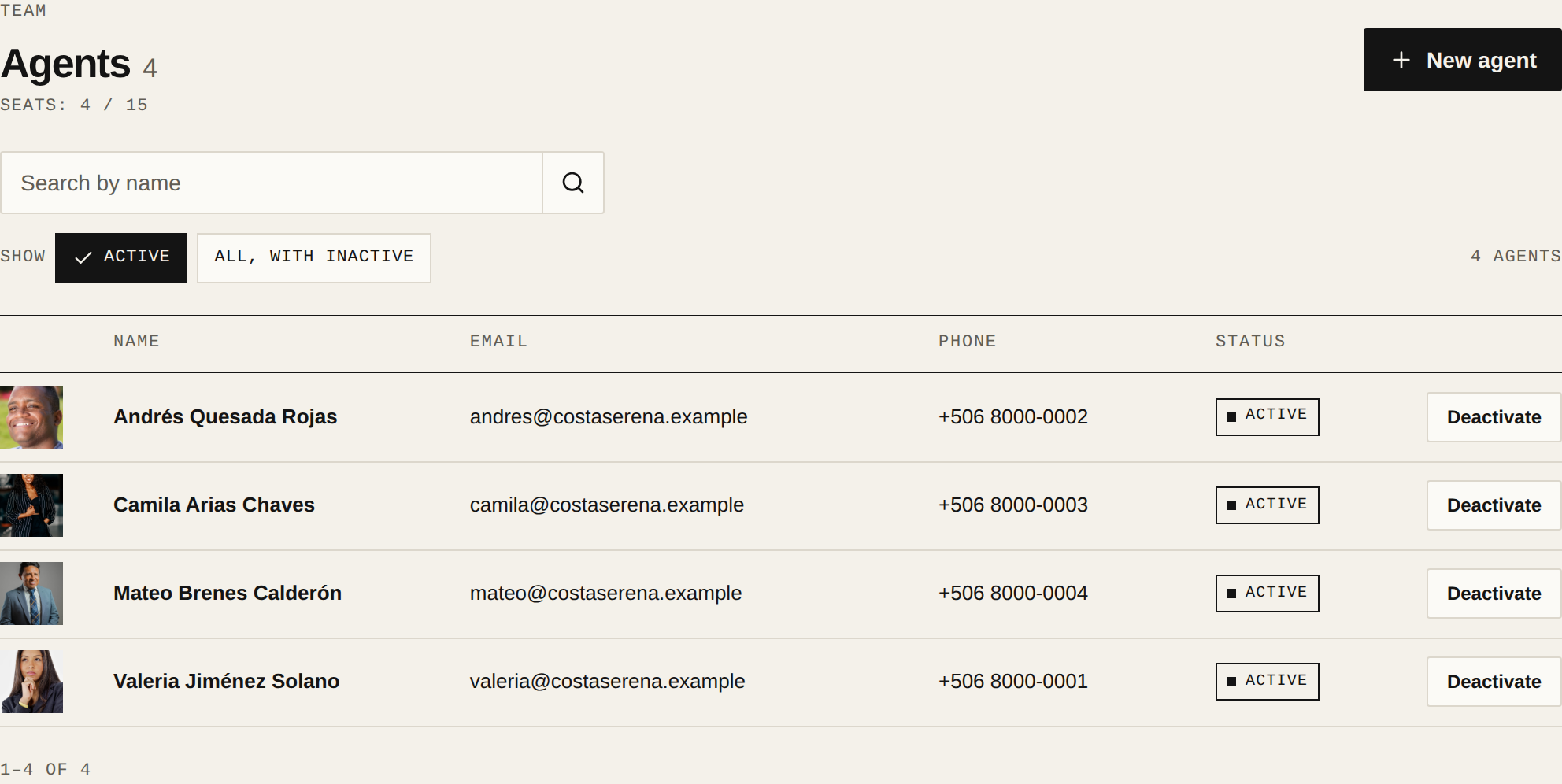The image size is (1562, 784).
Task: Click email mateo@costaserena.example
Action: (606, 593)
